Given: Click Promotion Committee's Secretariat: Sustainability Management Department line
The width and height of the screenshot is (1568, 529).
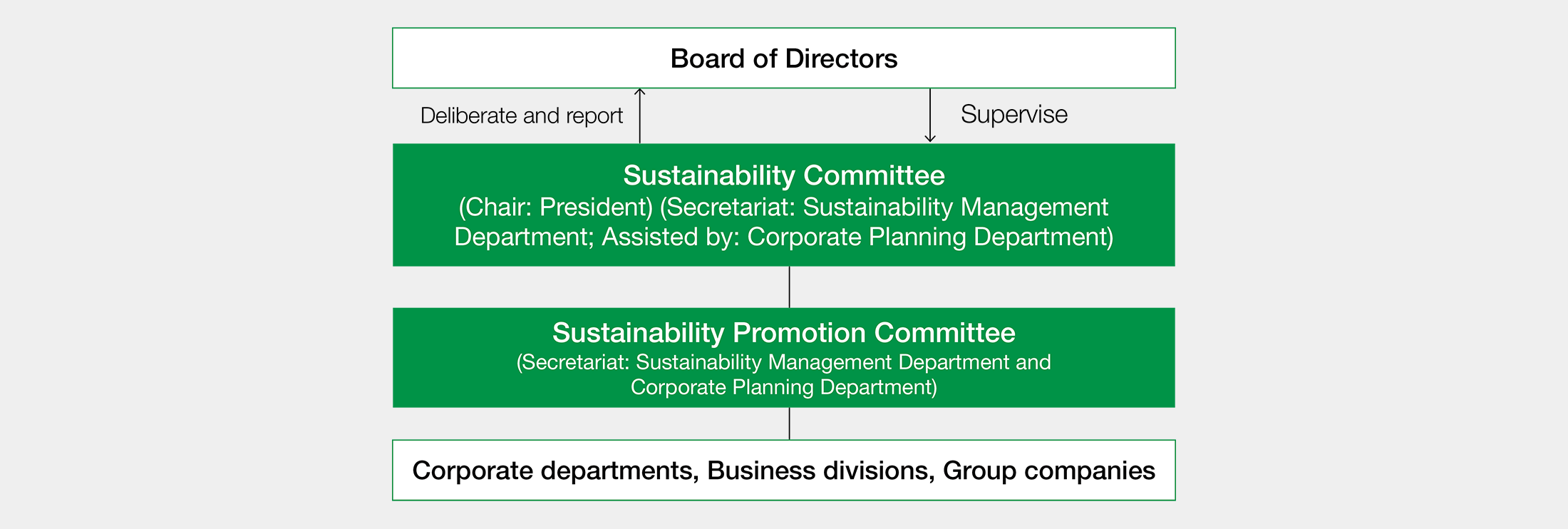Looking at the screenshot, I should point(784,362).
